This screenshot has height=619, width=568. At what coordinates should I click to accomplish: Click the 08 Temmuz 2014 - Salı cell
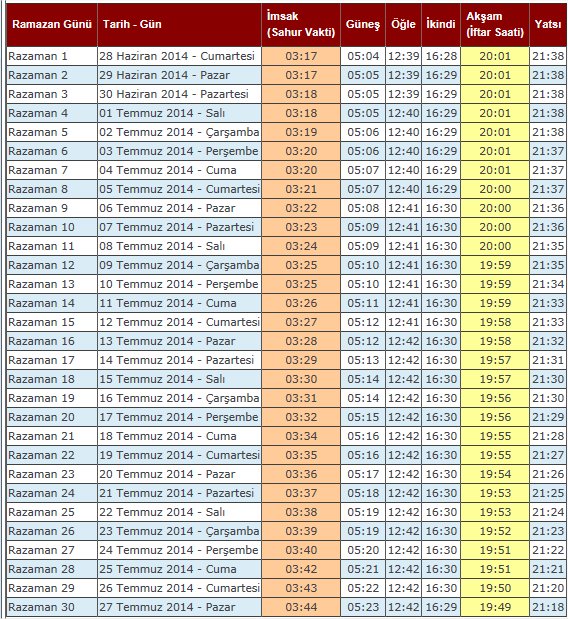(179, 246)
